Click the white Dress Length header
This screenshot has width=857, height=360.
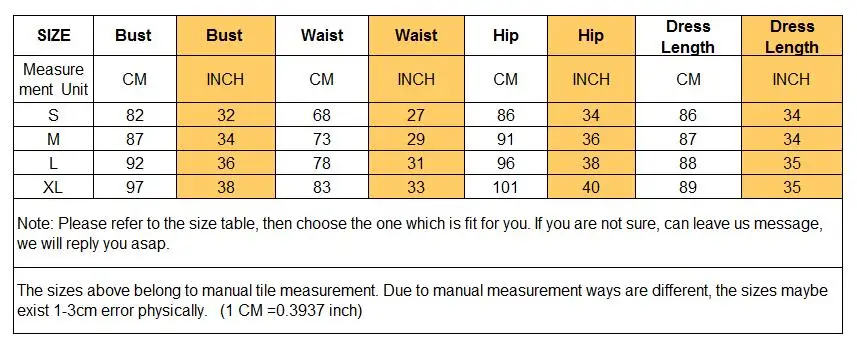click(x=688, y=36)
